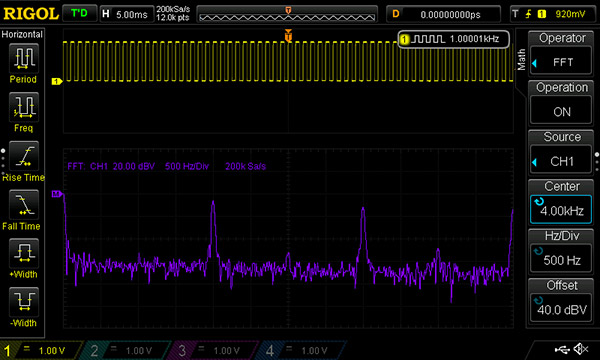Select the Period measurement icon
The image size is (600, 360).
tap(24, 58)
